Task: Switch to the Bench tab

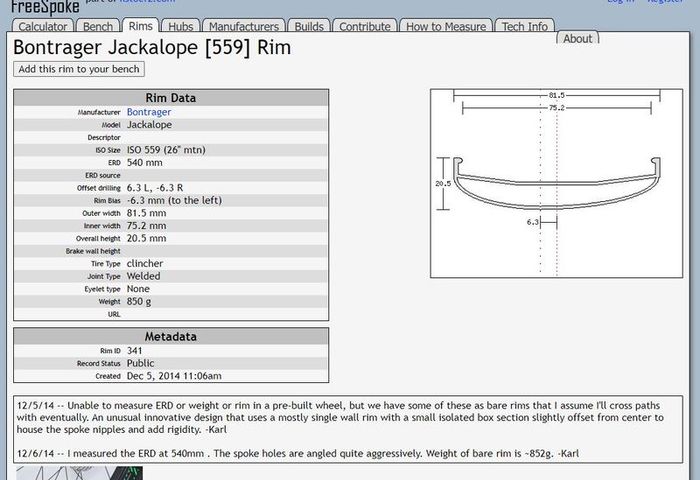Action: pyautogui.click(x=98, y=26)
